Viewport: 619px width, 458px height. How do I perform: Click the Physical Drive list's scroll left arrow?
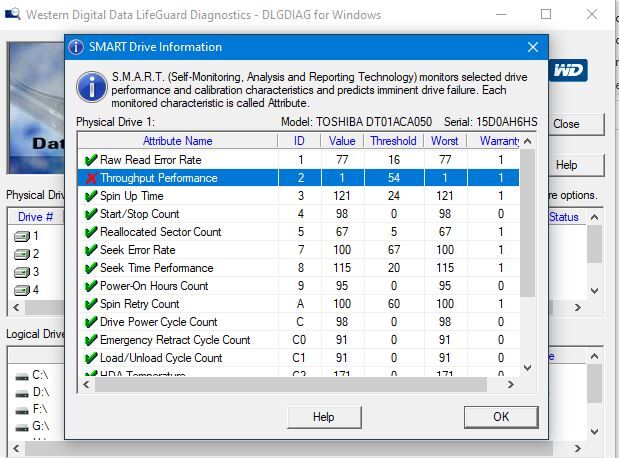17,308
